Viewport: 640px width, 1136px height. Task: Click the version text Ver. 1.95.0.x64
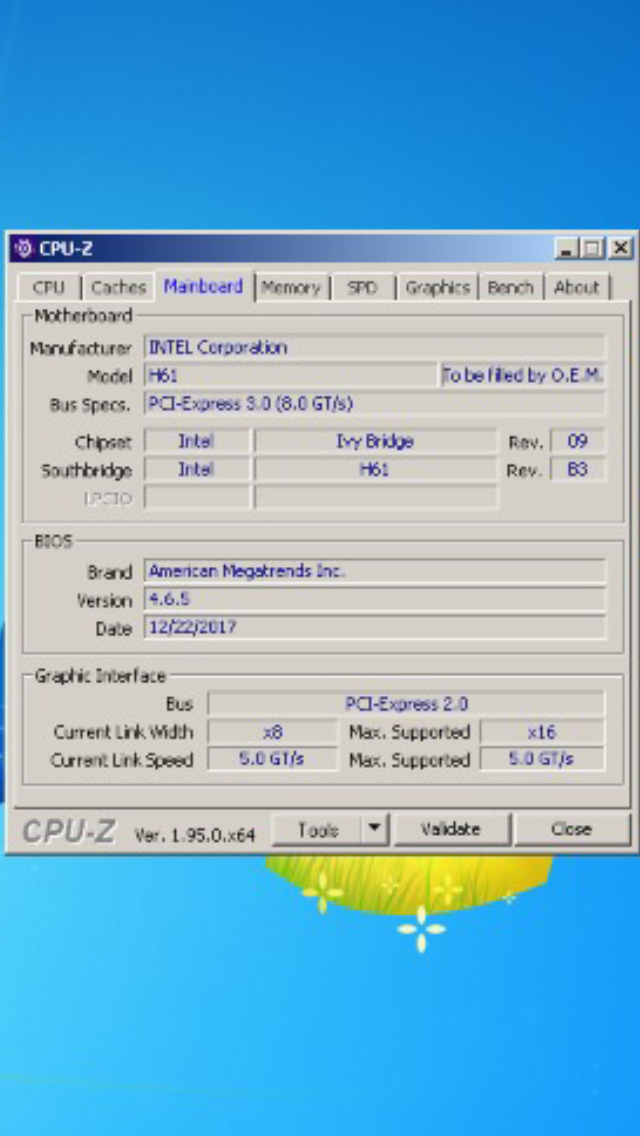click(x=195, y=835)
